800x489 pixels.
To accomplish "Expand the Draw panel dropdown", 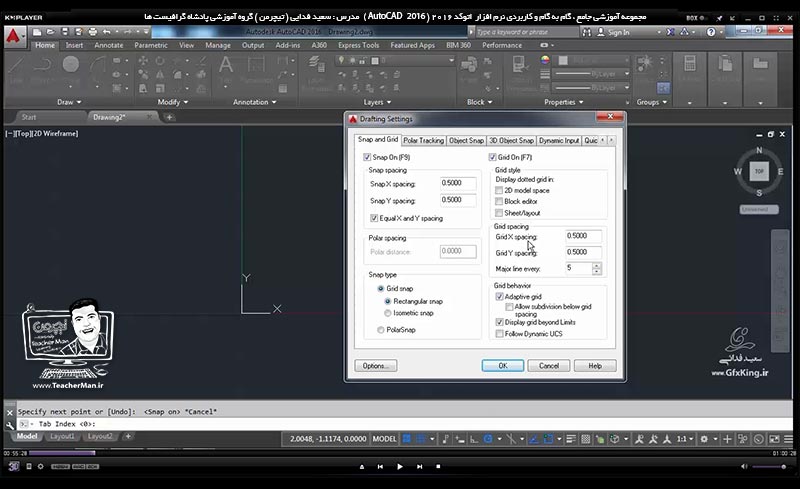I will click(69, 102).
